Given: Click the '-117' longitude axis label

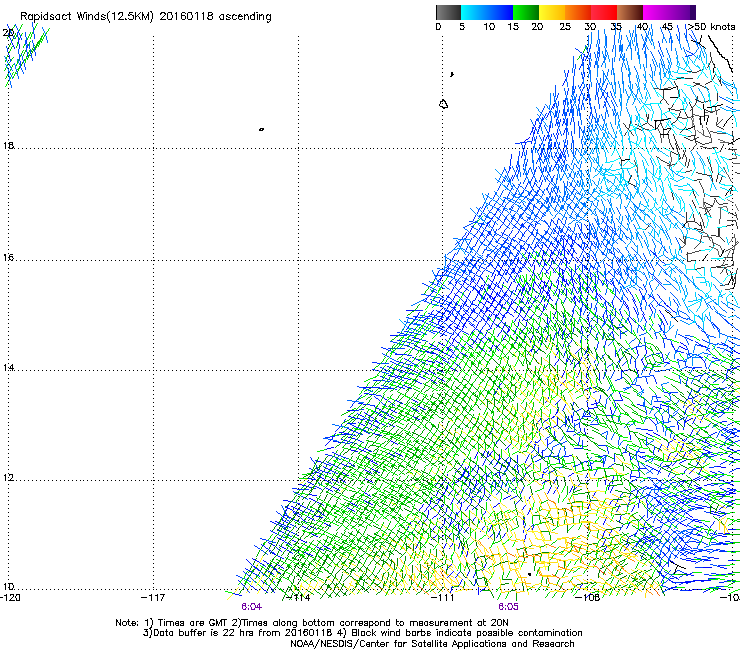Looking at the screenshot, I should (x=153, y=598).
